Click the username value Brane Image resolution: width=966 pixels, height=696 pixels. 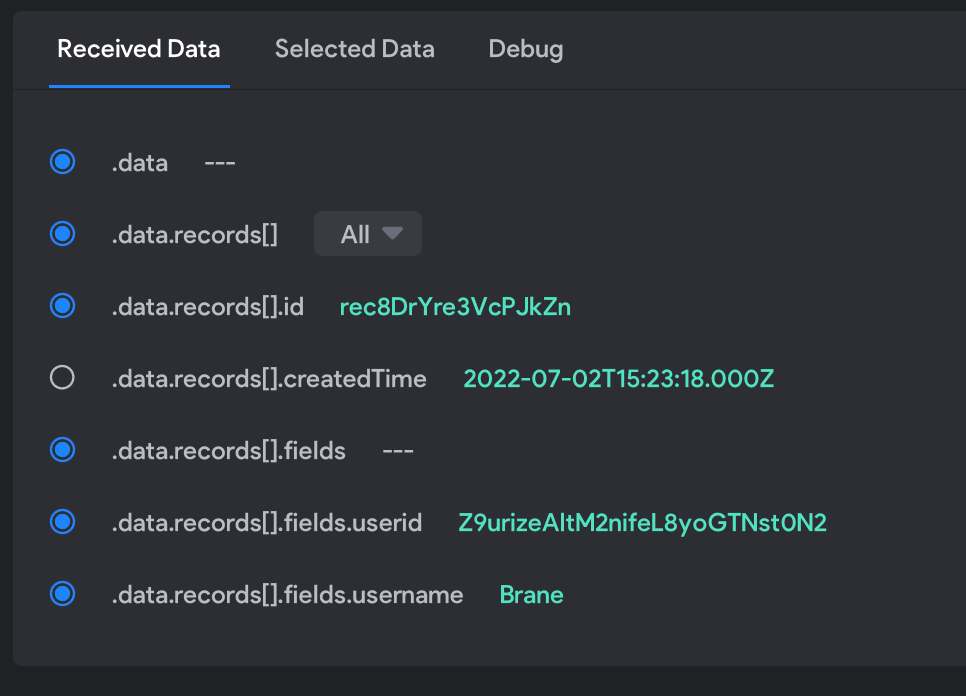(532, 595)
